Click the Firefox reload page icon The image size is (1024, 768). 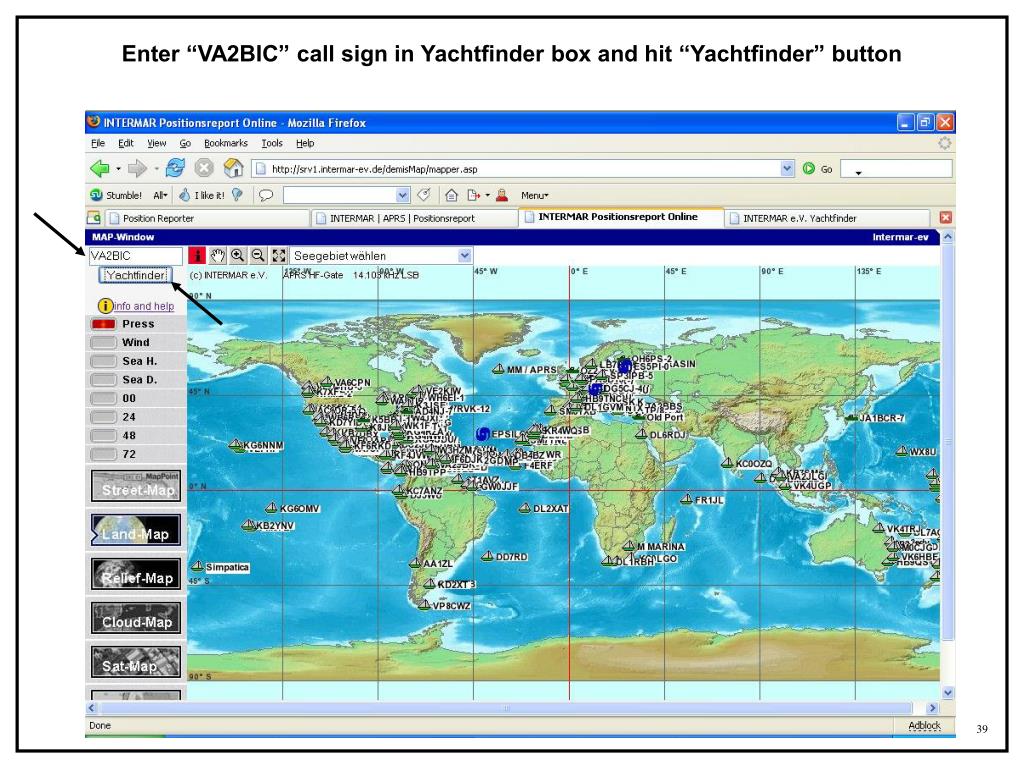(x=175, y=169)
